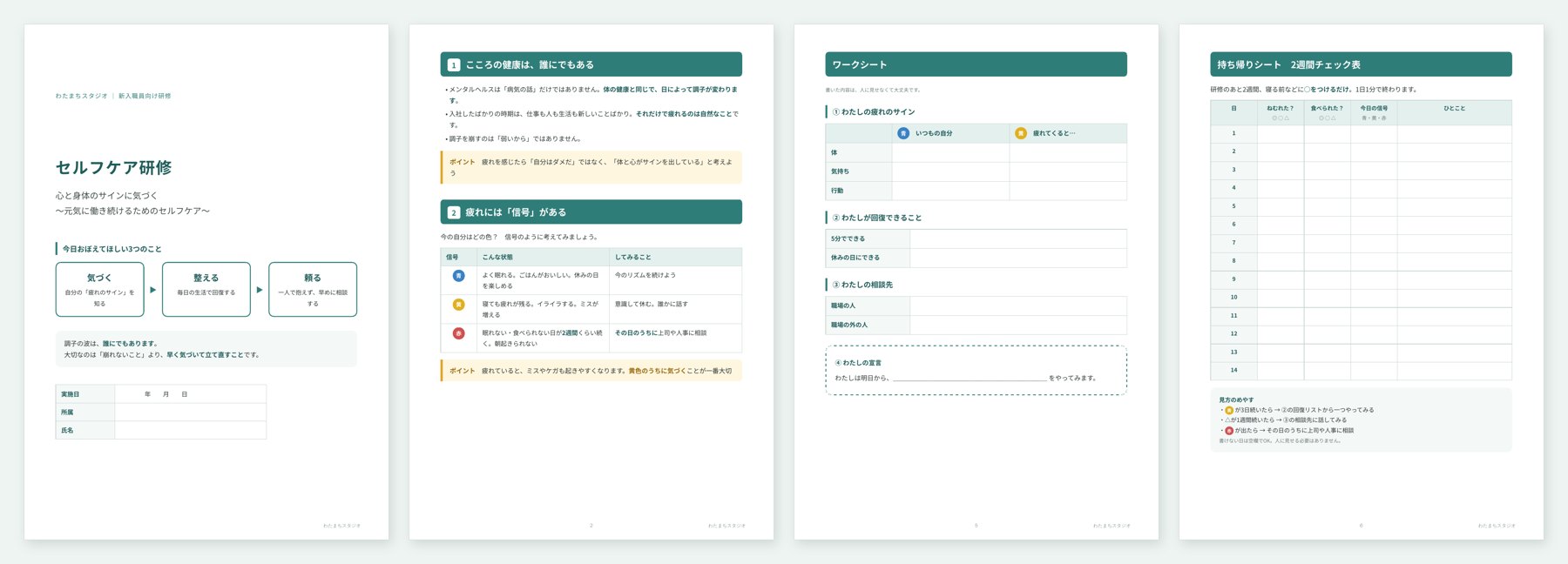Screen dimensions: 1568x564
Task: Select the 気づく card
Action: (x=100, y=290)
